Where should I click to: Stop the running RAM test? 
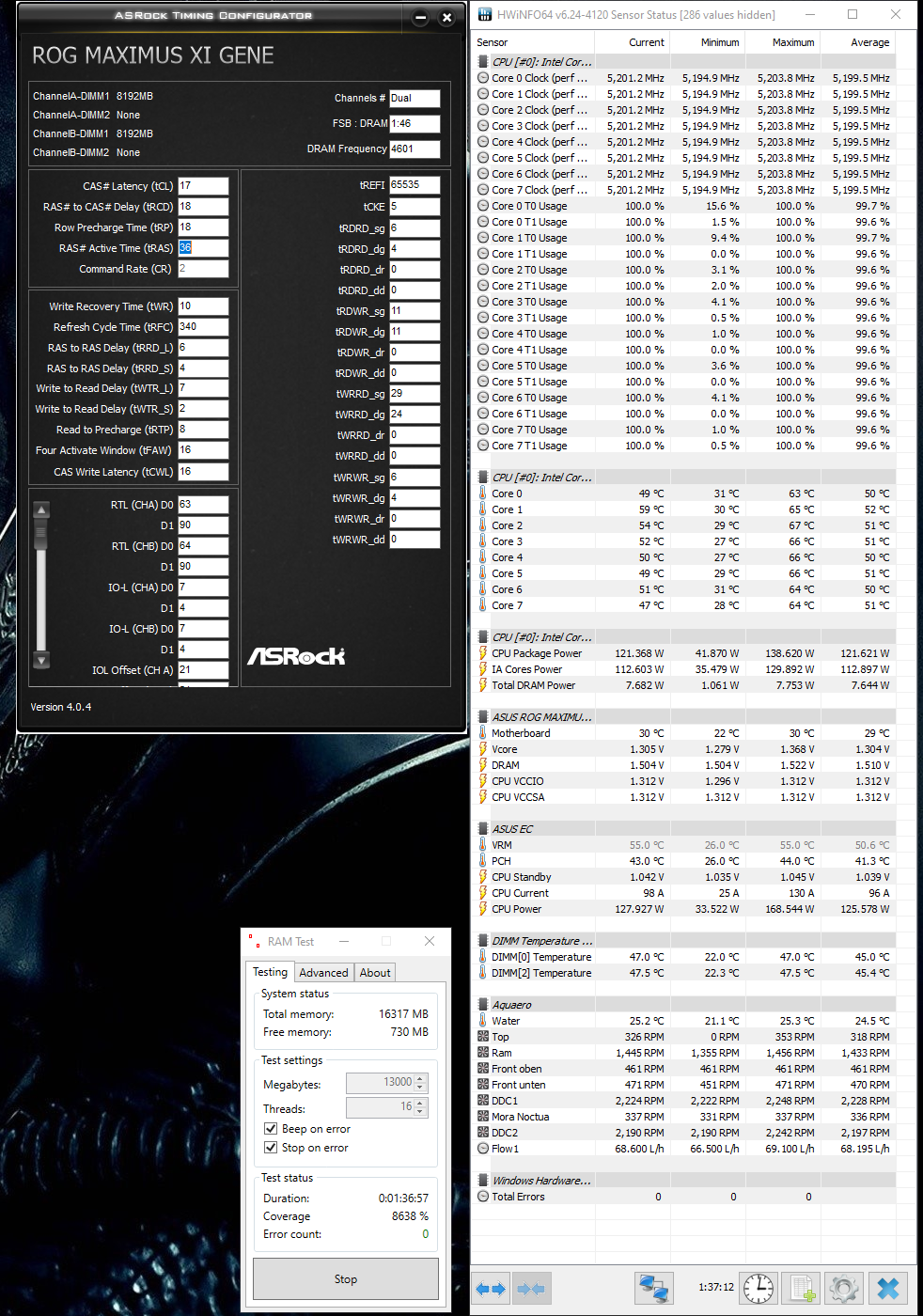tap(346, 1279)
